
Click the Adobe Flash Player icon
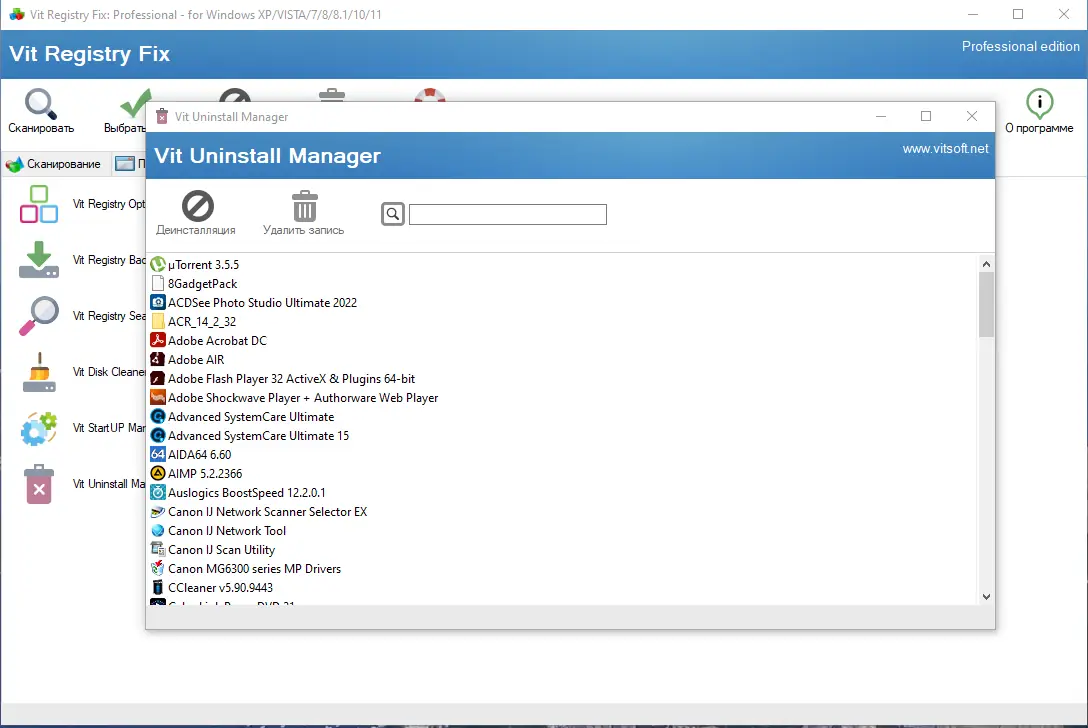(x=158, y=378)
